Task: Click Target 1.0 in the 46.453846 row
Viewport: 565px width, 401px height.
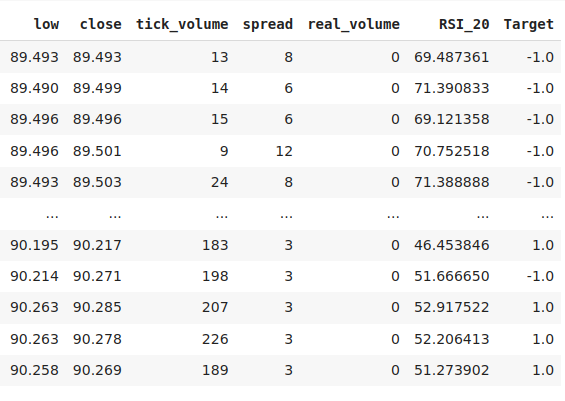Action: (543, 245)
